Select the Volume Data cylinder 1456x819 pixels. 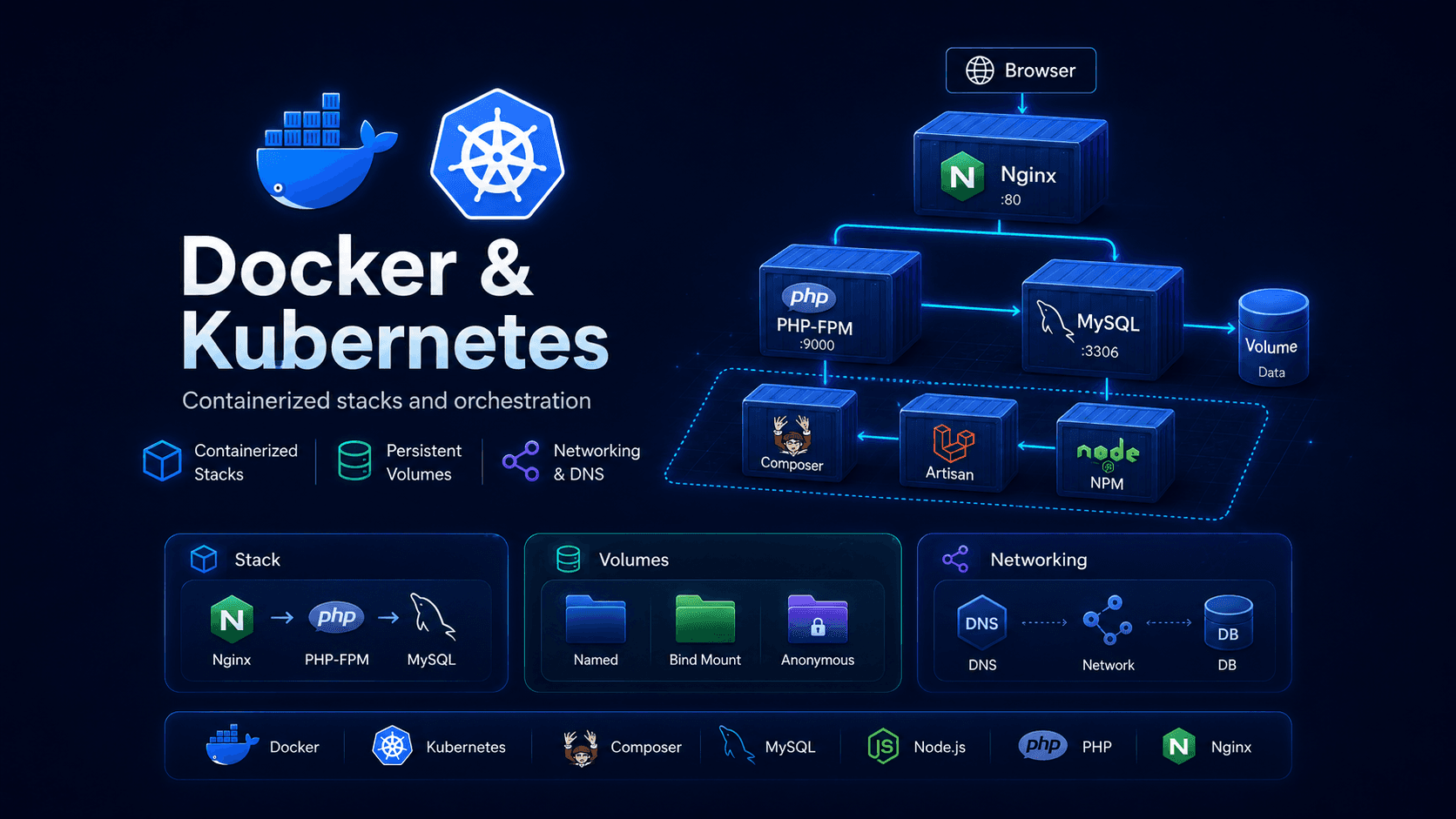click(x=1273, y=336)
